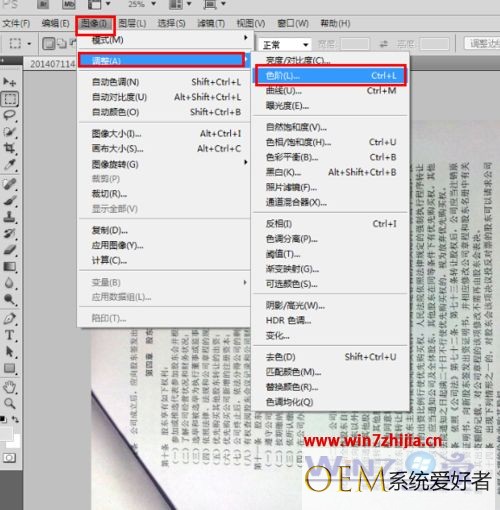This screenshot has height=510, width=500.
Task: Select the Lasso tool
Action: 10,115
